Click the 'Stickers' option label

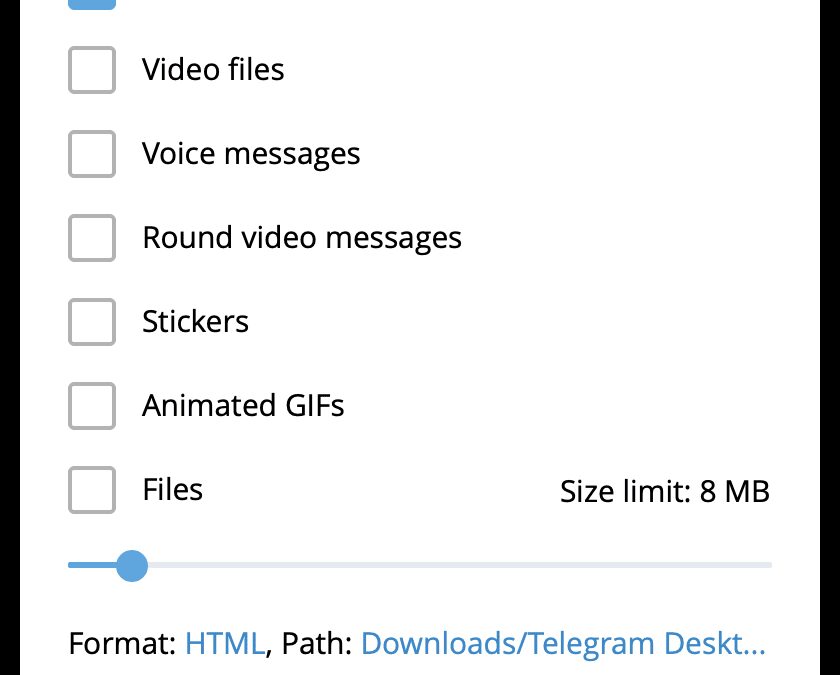(x=195, y=322)
